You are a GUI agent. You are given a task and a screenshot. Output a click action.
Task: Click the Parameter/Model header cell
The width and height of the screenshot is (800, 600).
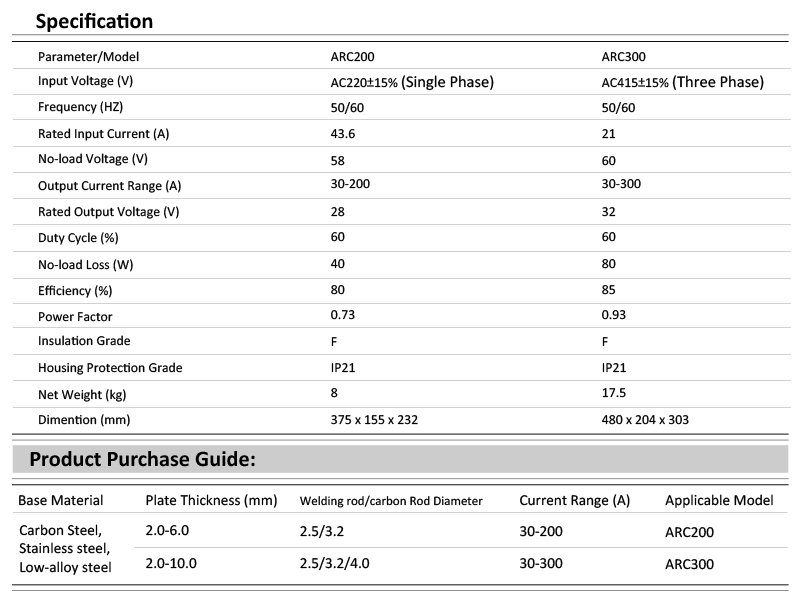pos(88,57)
